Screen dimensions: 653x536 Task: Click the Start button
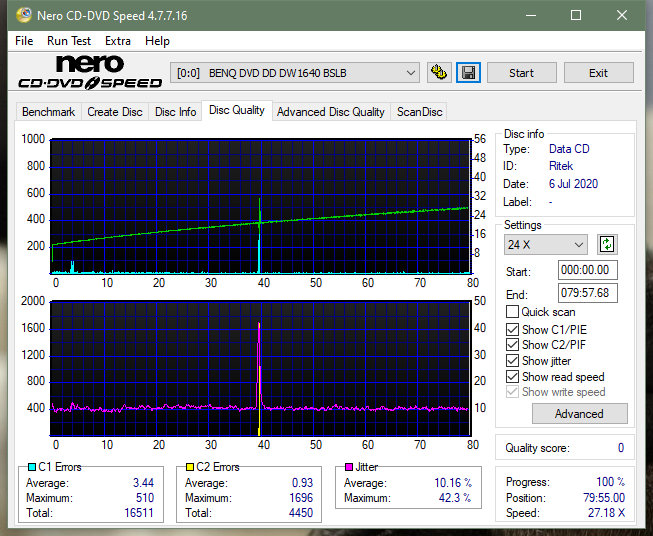click(521, 73)
